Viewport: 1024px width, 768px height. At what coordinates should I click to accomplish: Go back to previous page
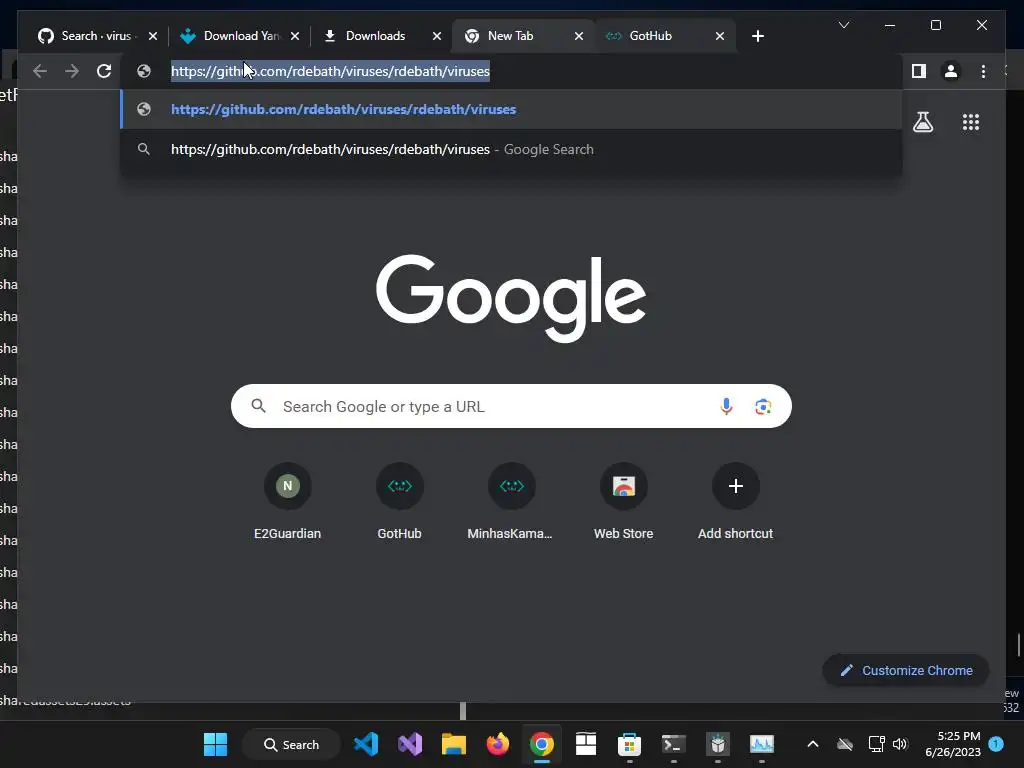click(40, 71)
